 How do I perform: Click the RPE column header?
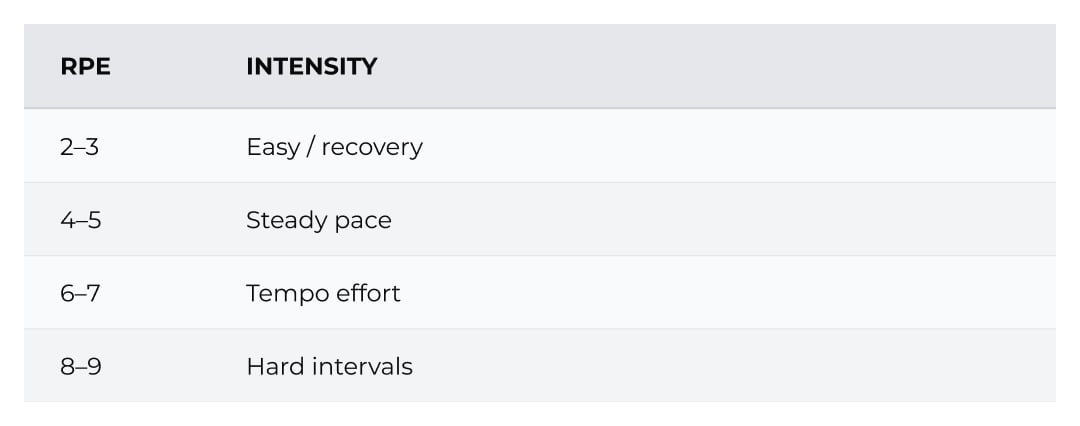(85, 67)
